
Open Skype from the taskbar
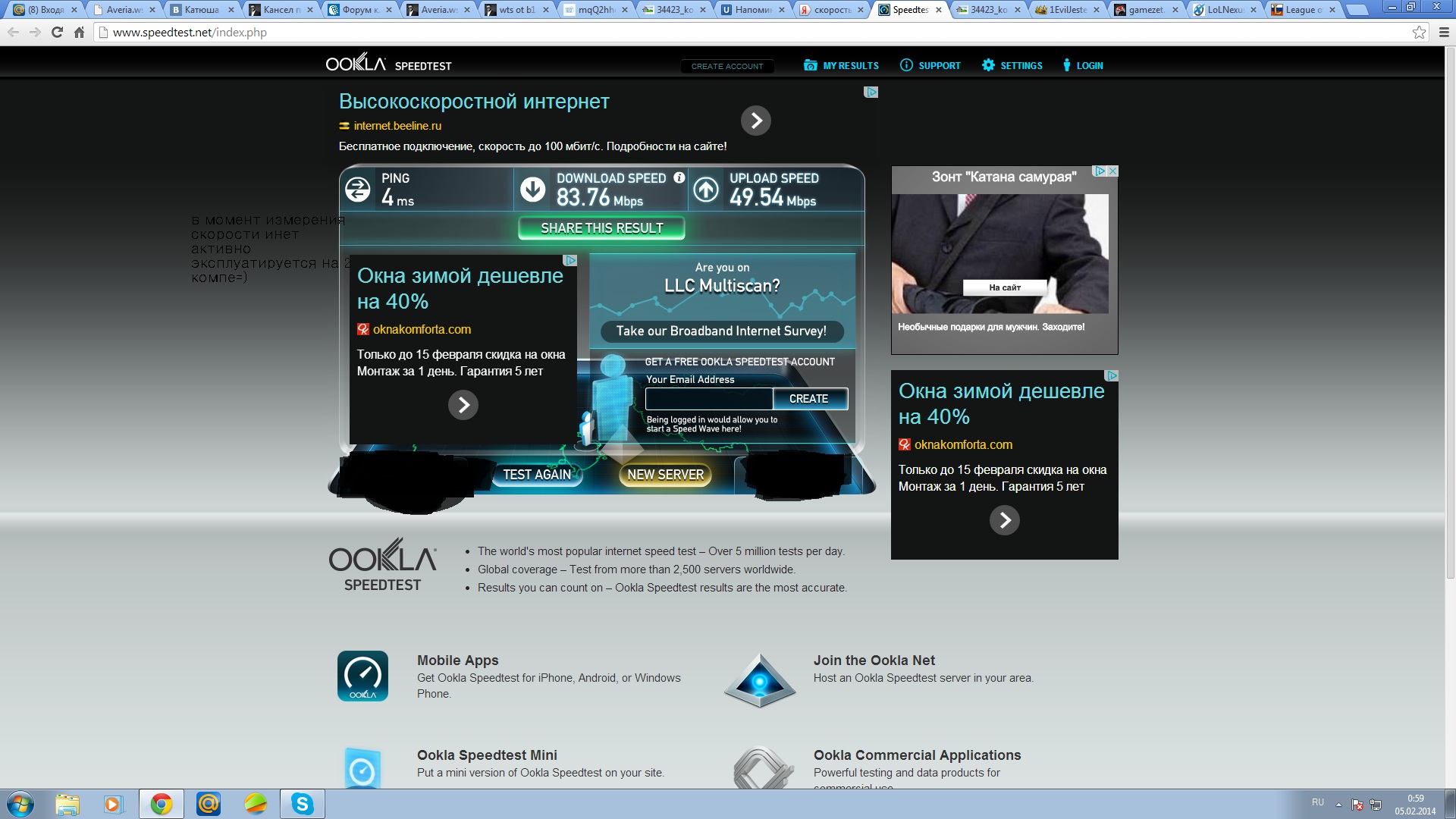pos(303,804)
